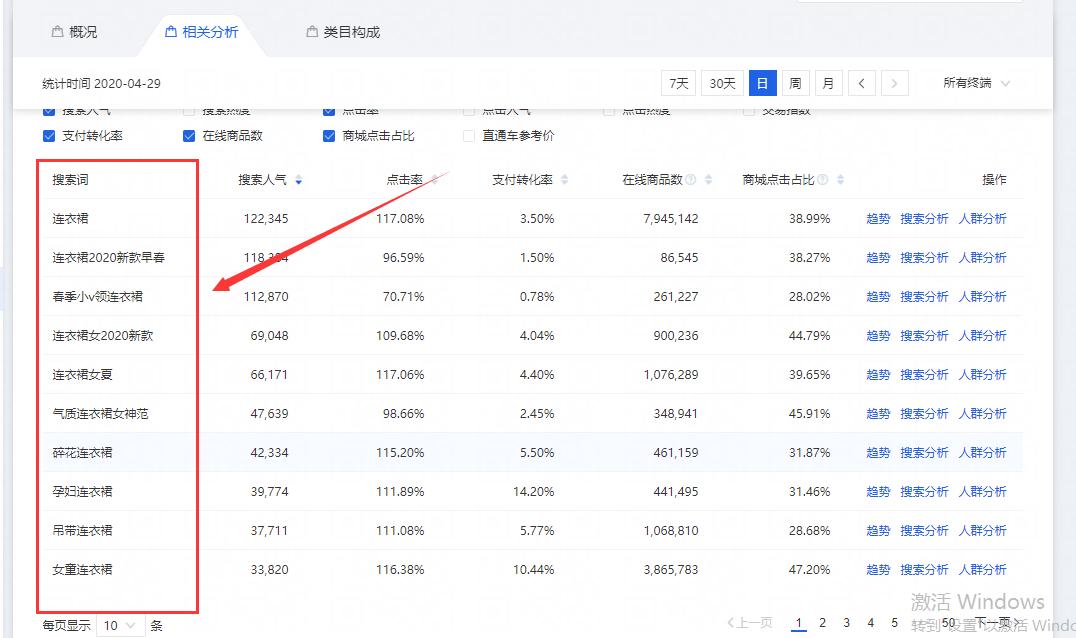
Task: Open the help tooltip beside 在线商品数
Action: [x=690, y=179]
